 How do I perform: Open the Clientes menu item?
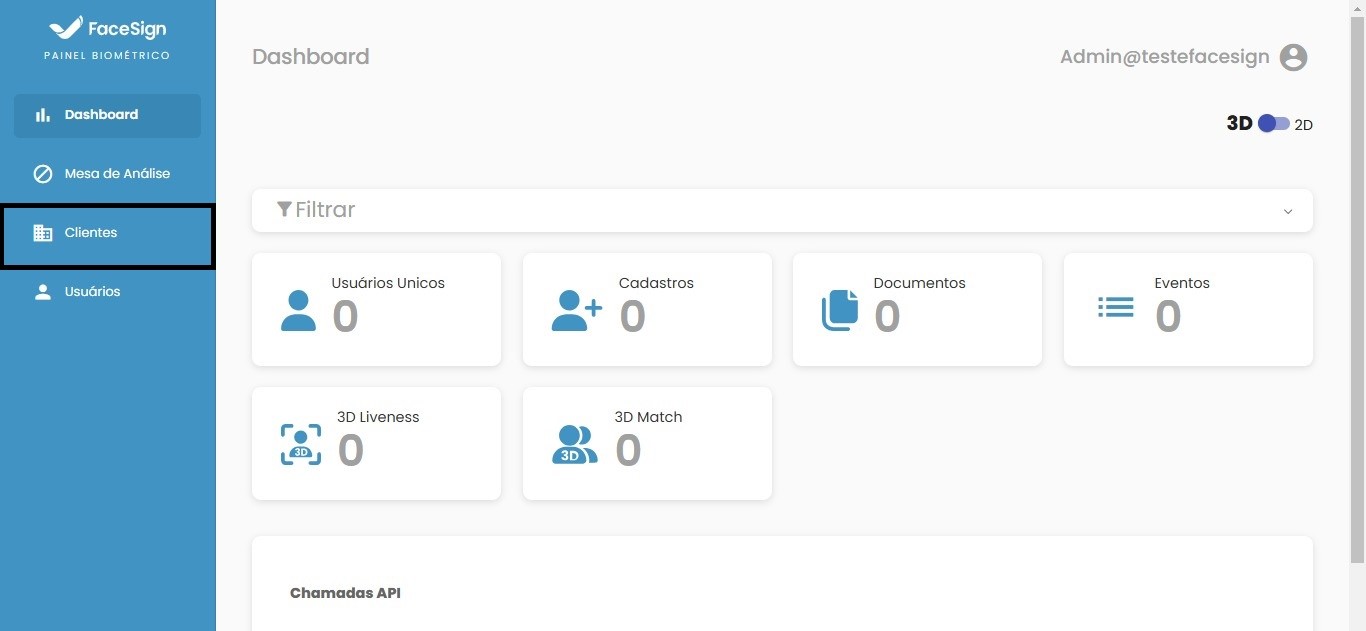[x=91, y=233]
